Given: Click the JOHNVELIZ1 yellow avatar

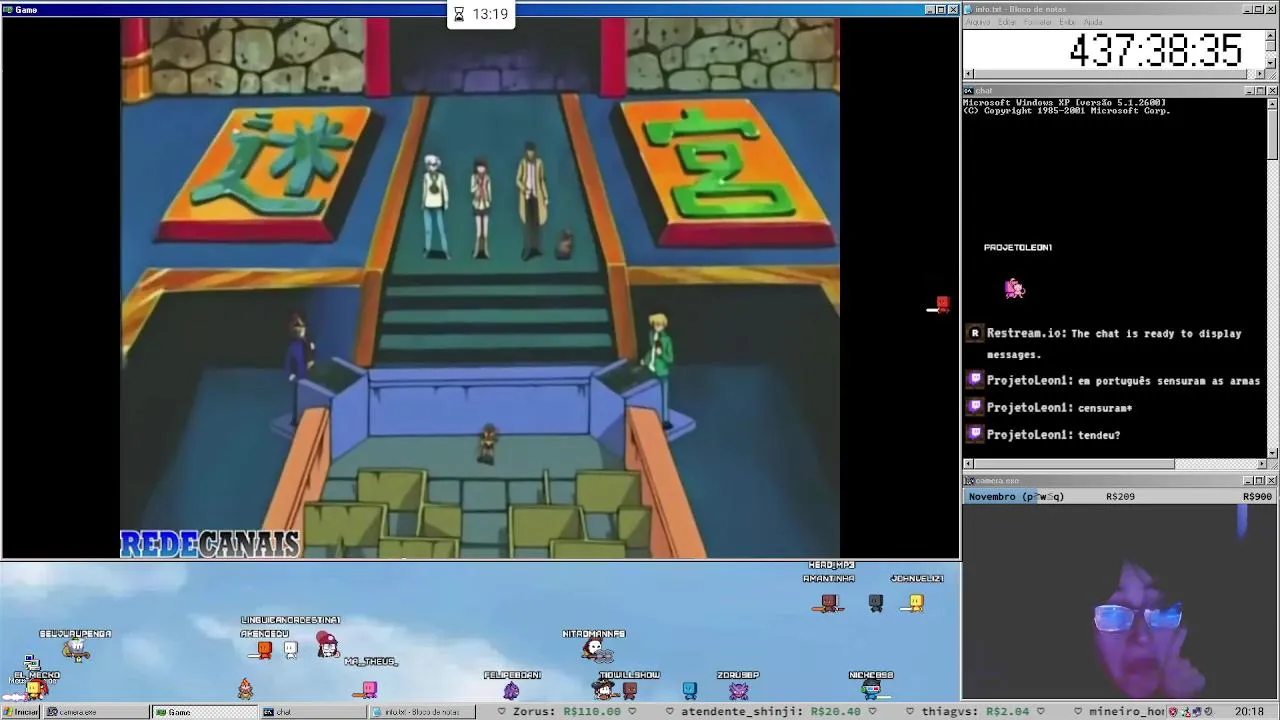Looking at the screenshot, I should (915, 602).
